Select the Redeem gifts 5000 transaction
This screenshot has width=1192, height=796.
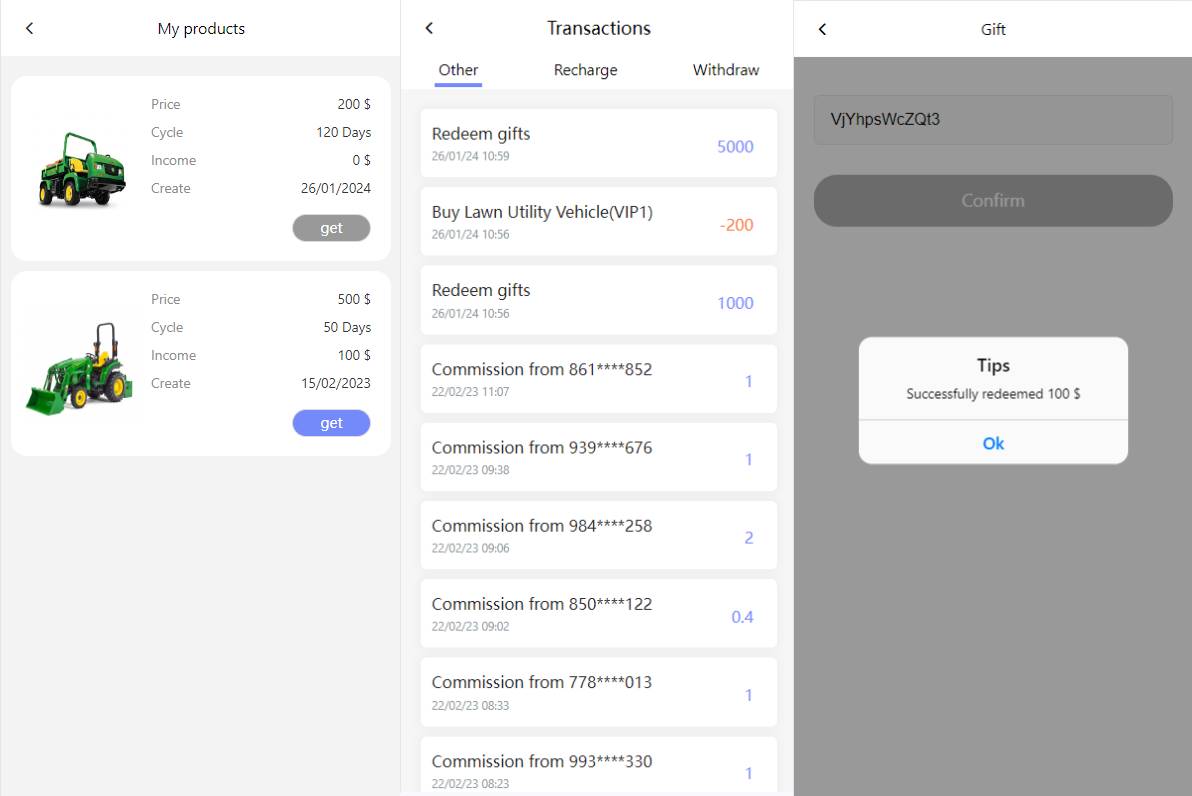(598, 143)
